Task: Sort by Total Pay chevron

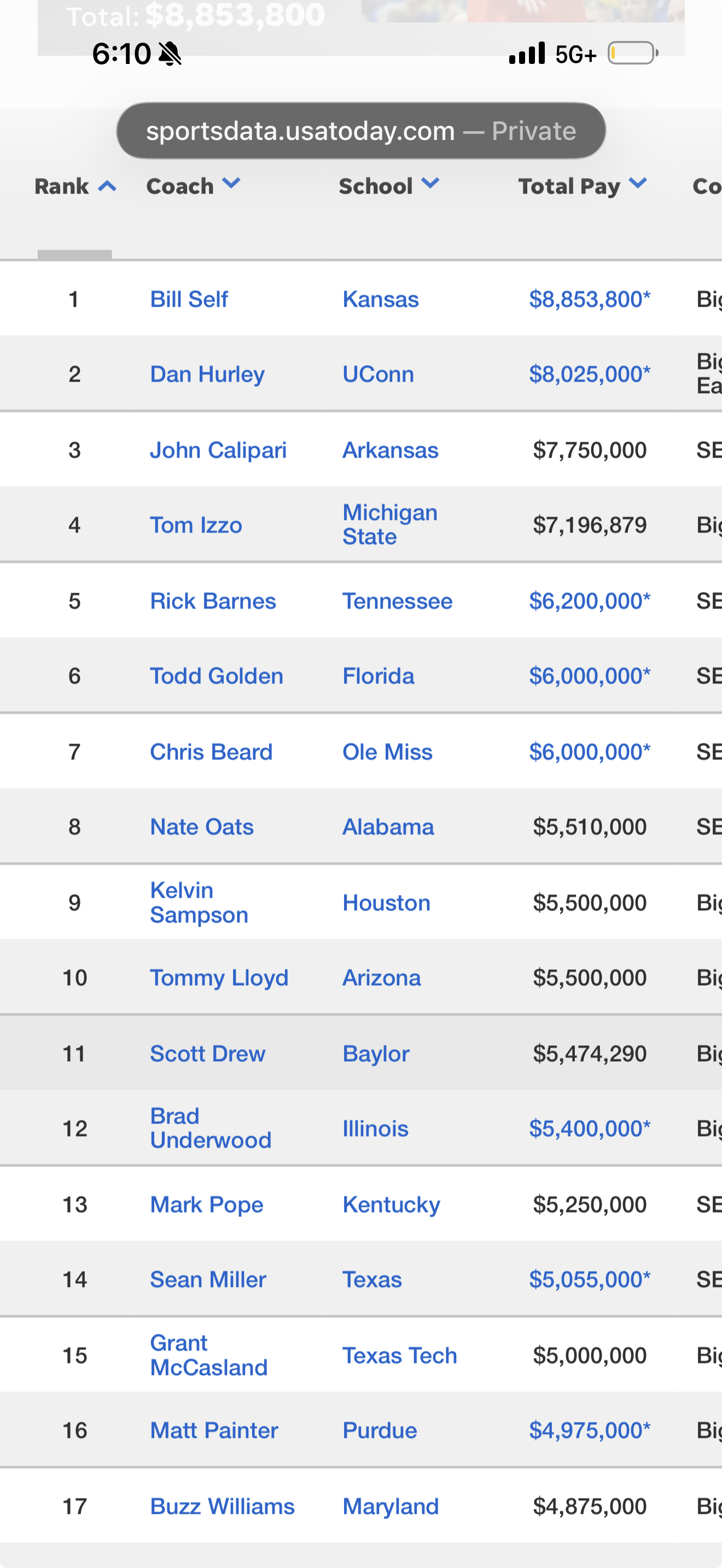Action: tap(637, 183)
